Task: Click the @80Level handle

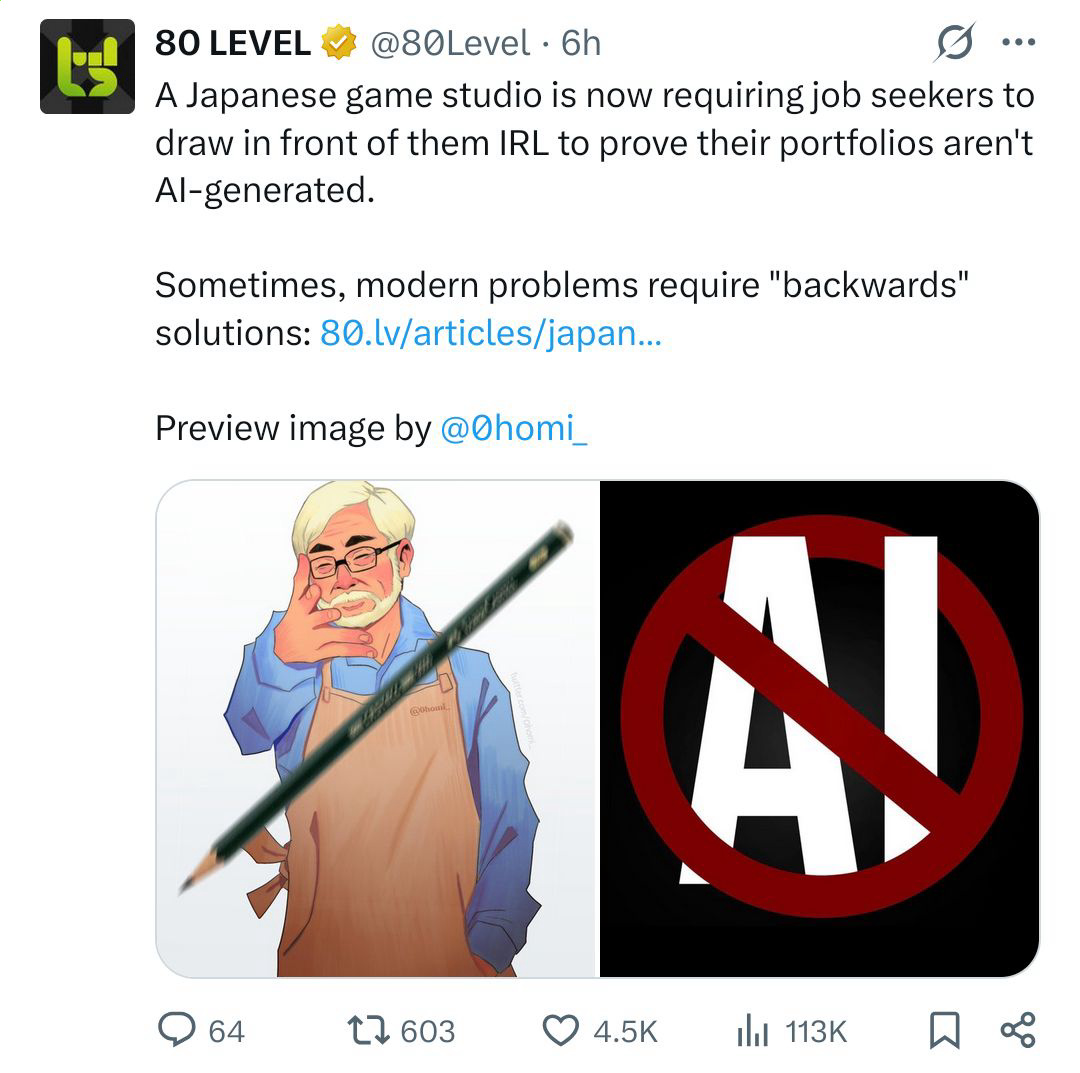Action: [450, 43]
